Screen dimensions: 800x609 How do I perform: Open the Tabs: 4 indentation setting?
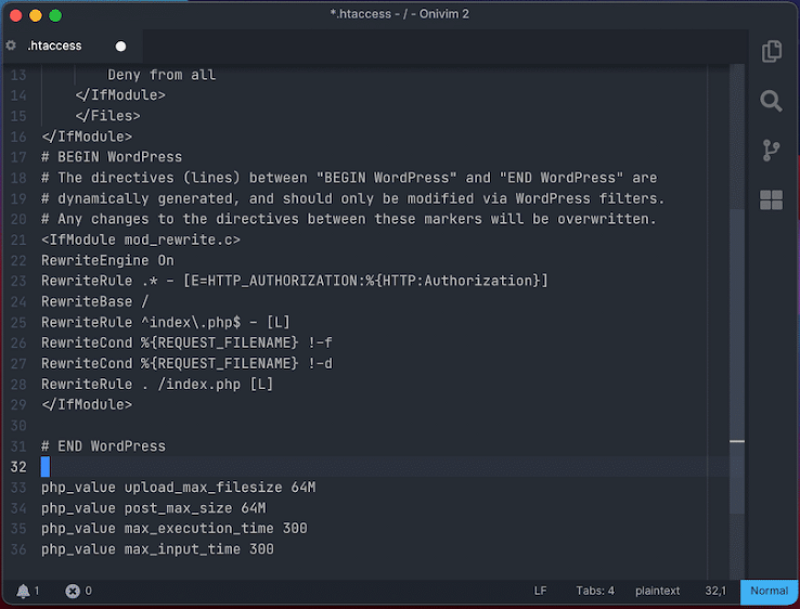(596, 591)
